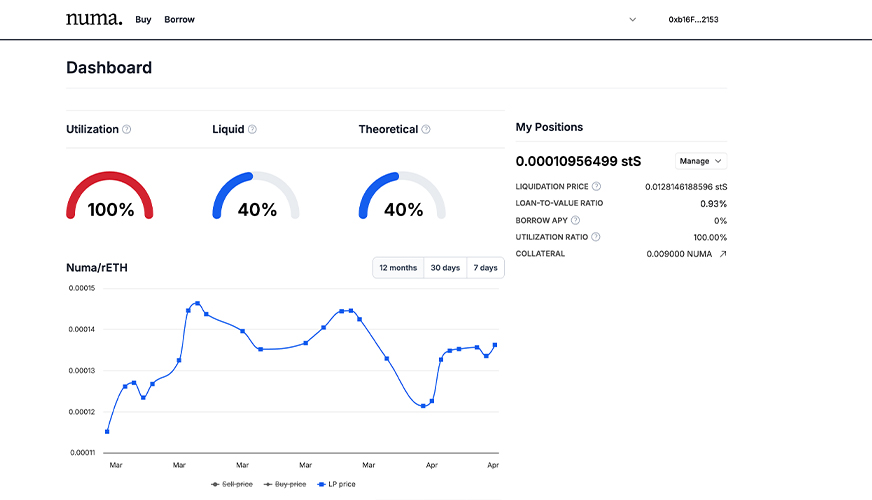Select the 12 months range
The image size is (872, 500).
pos(398,268)
